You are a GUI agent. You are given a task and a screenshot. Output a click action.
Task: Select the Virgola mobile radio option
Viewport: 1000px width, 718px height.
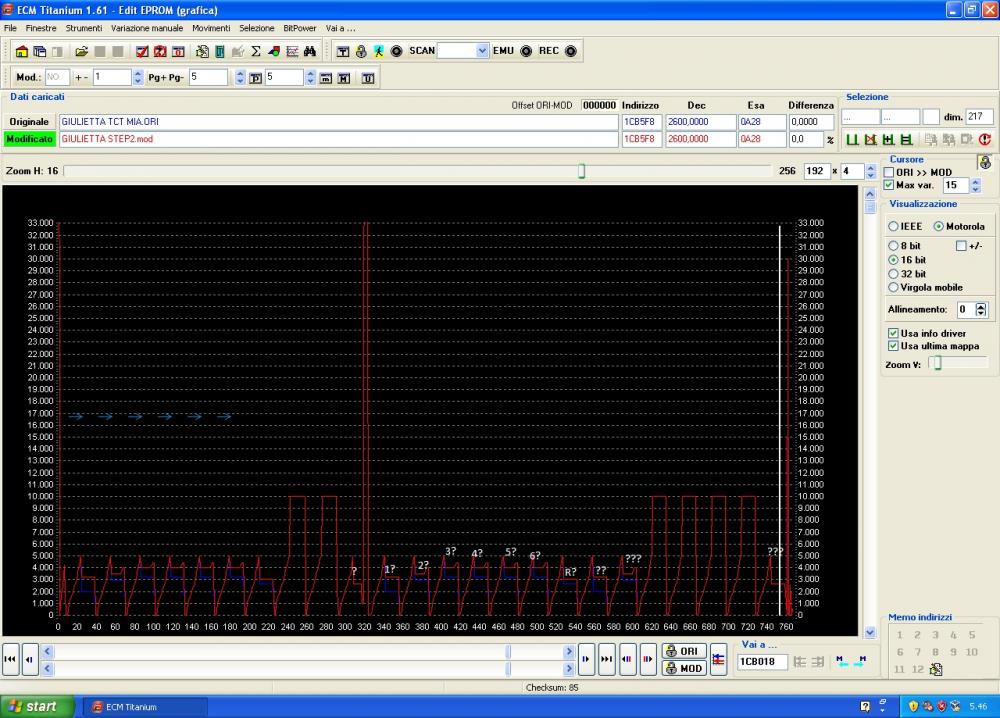point(893,288)
